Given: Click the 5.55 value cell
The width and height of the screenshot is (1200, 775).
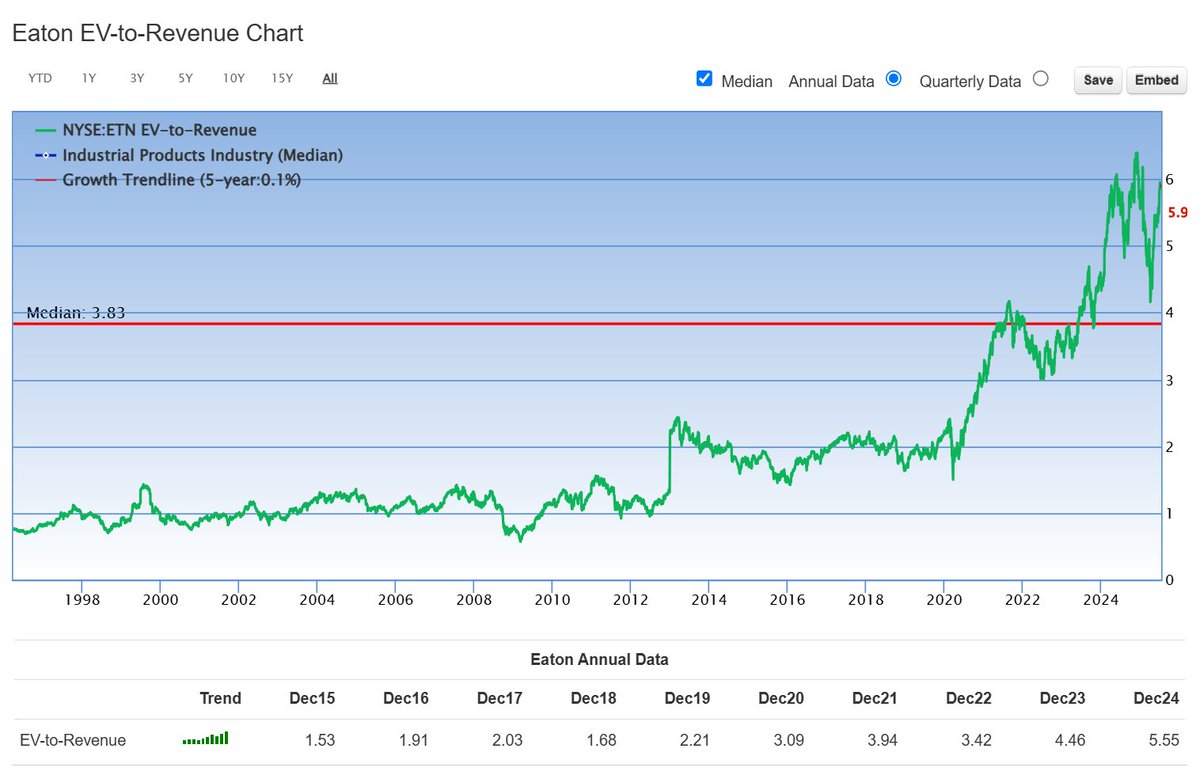Looking at the screenshot, I should [x=1163, y=740].
